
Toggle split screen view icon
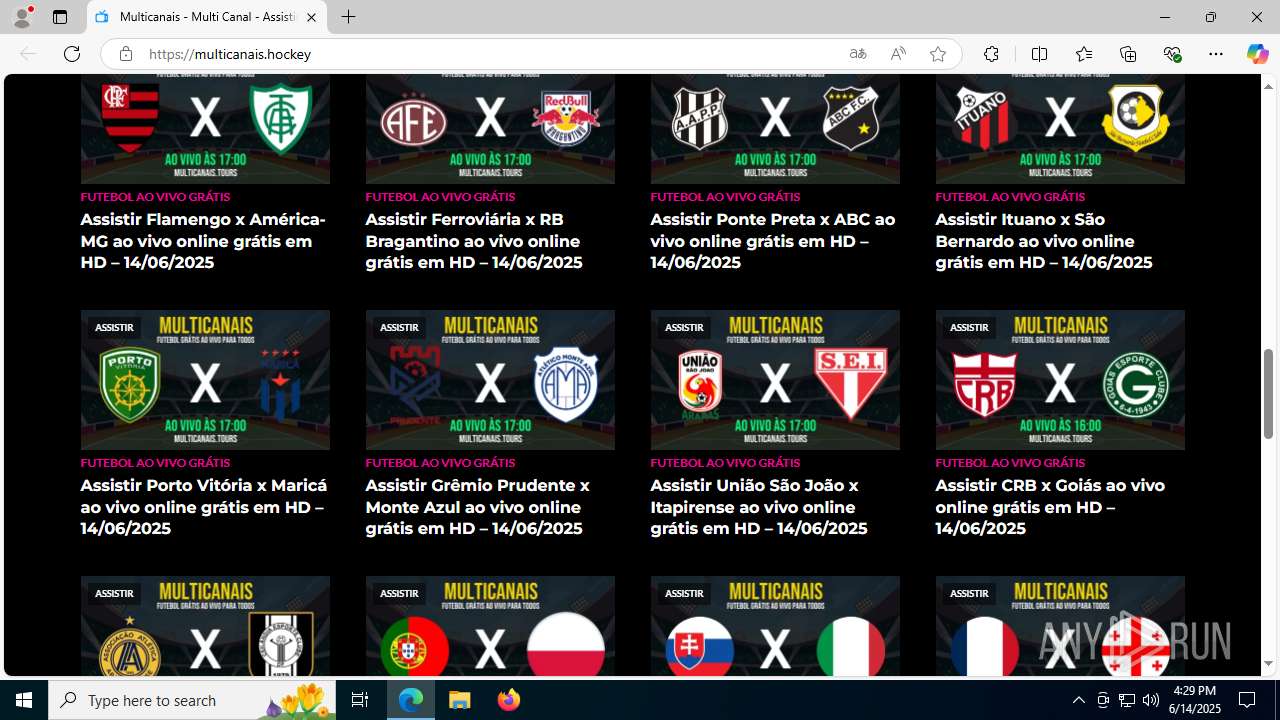pyautogui.click(x=1039, y=54)
